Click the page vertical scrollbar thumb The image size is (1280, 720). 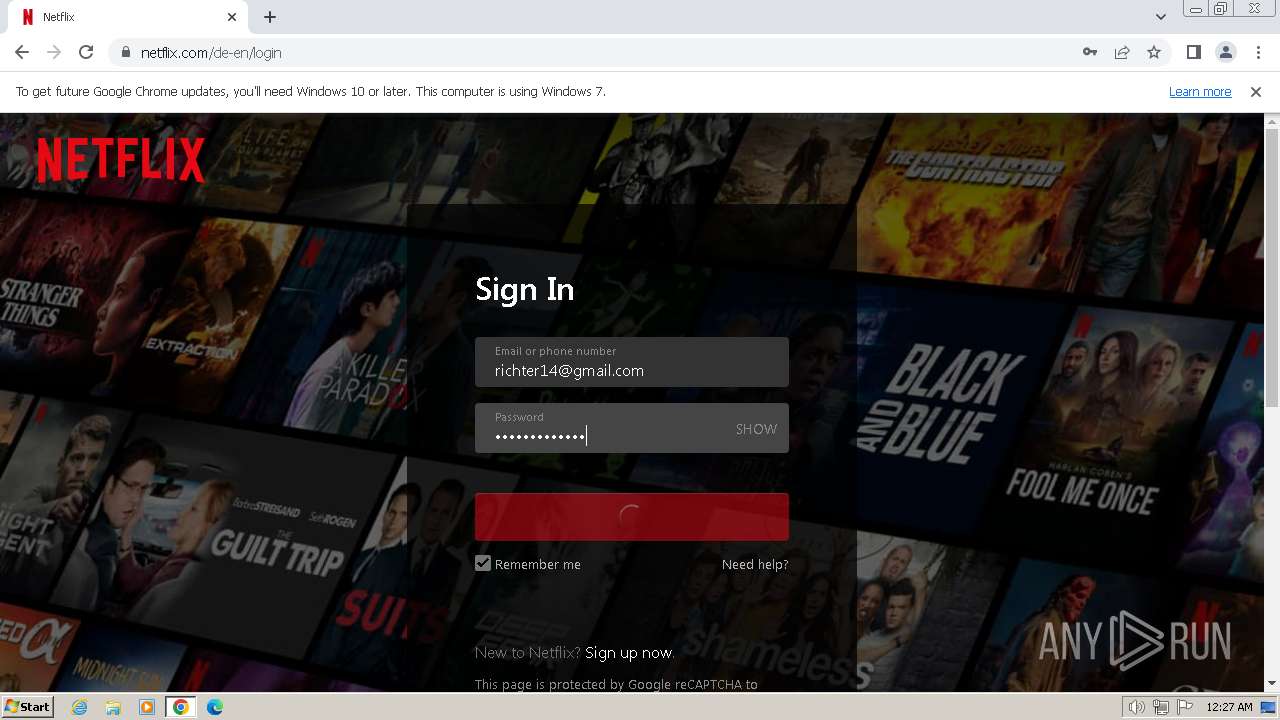[1272, 268]
